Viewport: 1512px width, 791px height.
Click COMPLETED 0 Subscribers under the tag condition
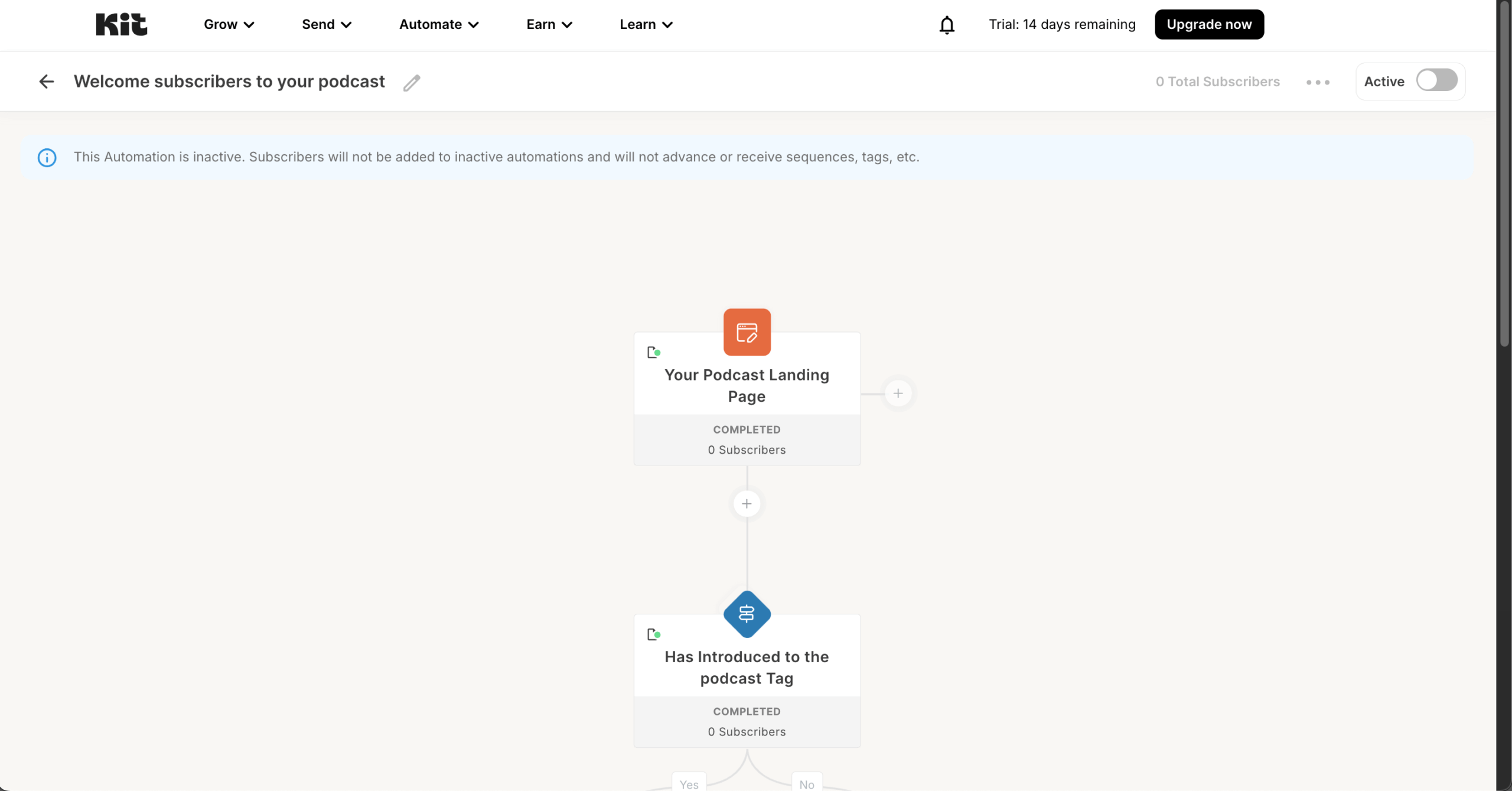coord(747,722)
